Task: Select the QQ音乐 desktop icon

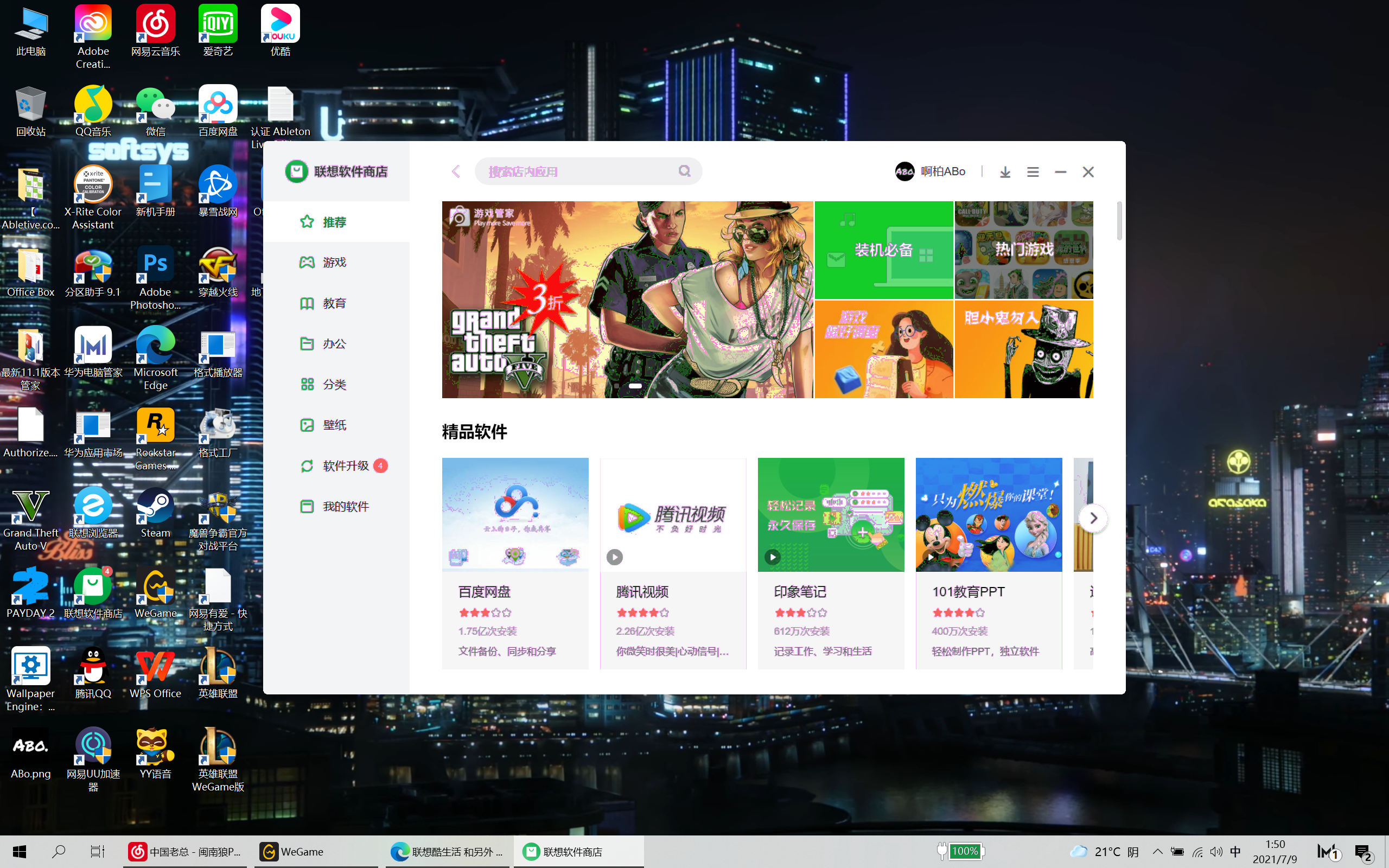Action: pos(93,111)
